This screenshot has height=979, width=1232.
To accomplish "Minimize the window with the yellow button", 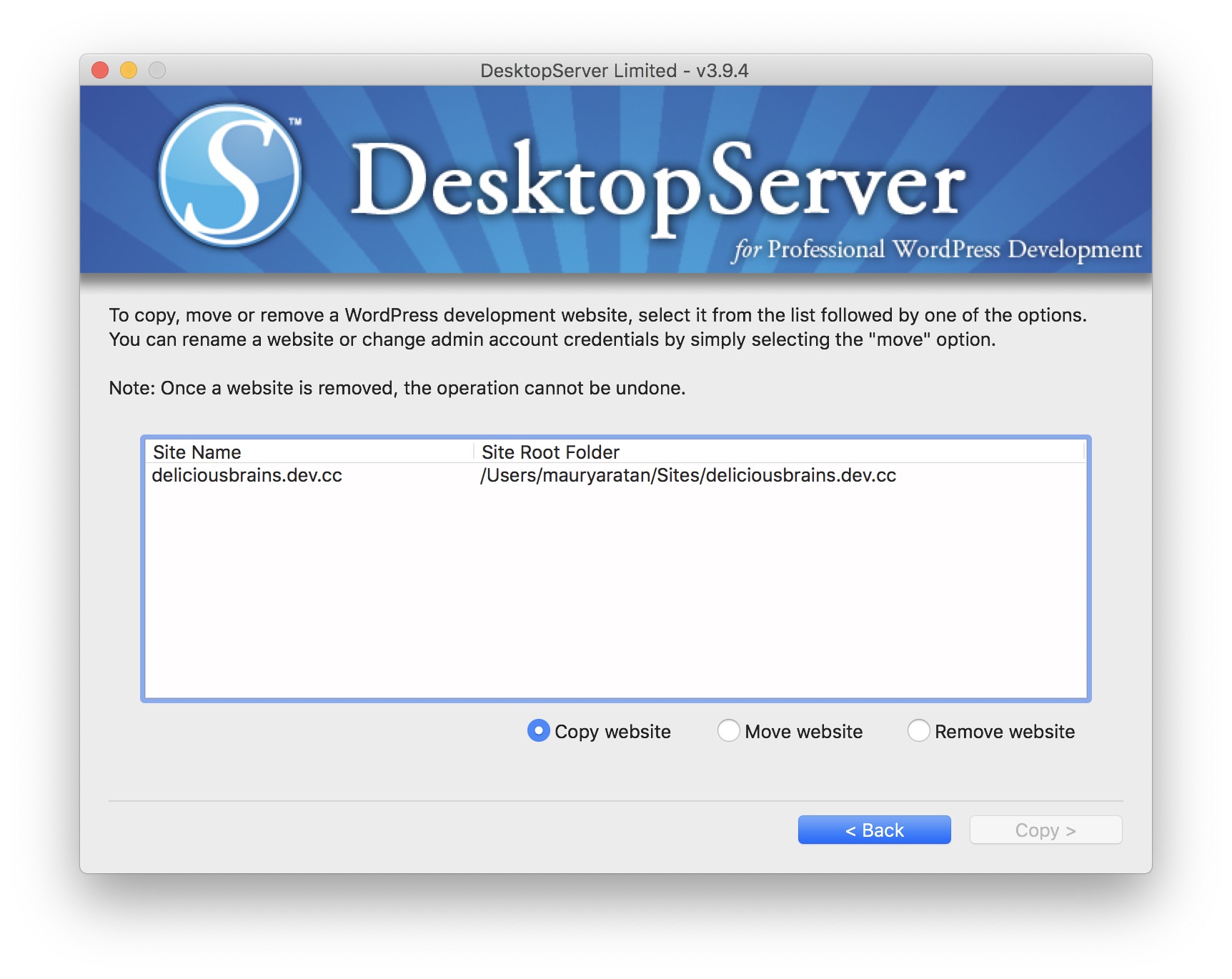I will coord(129,70).
